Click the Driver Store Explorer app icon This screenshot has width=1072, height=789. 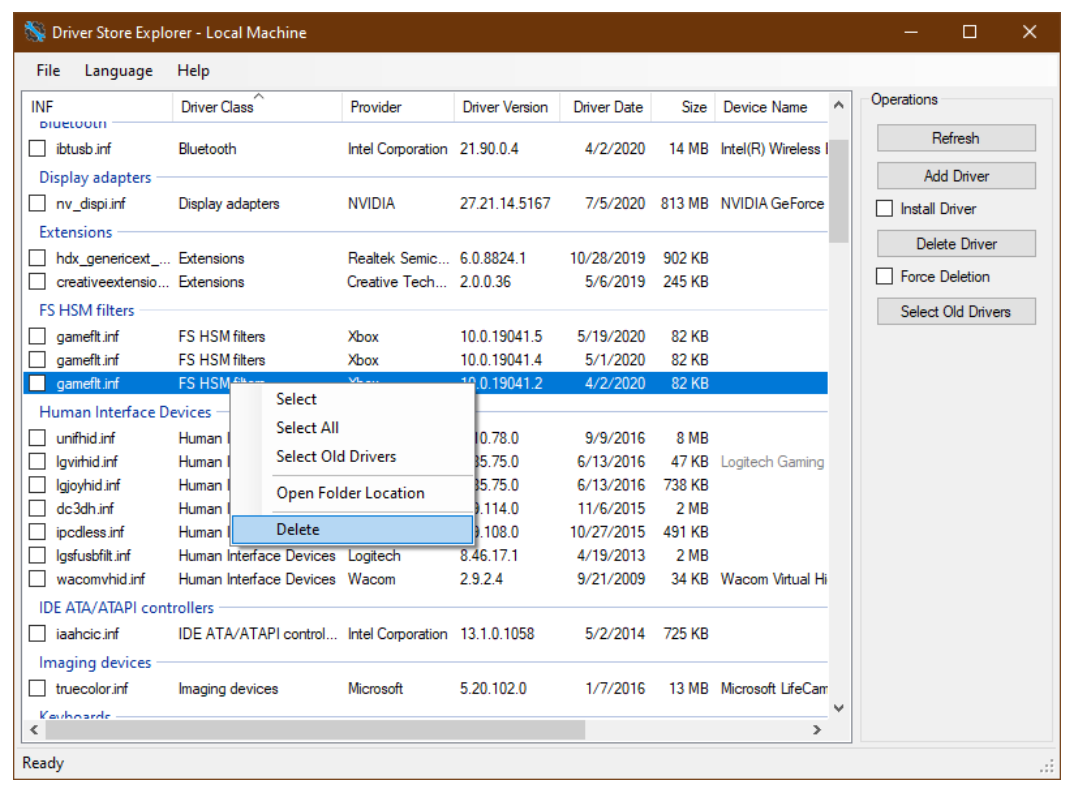35,32
